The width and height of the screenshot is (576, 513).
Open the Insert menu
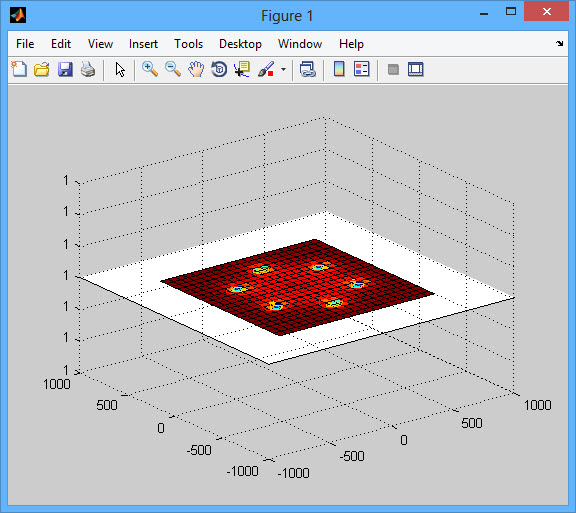(143, 44)
